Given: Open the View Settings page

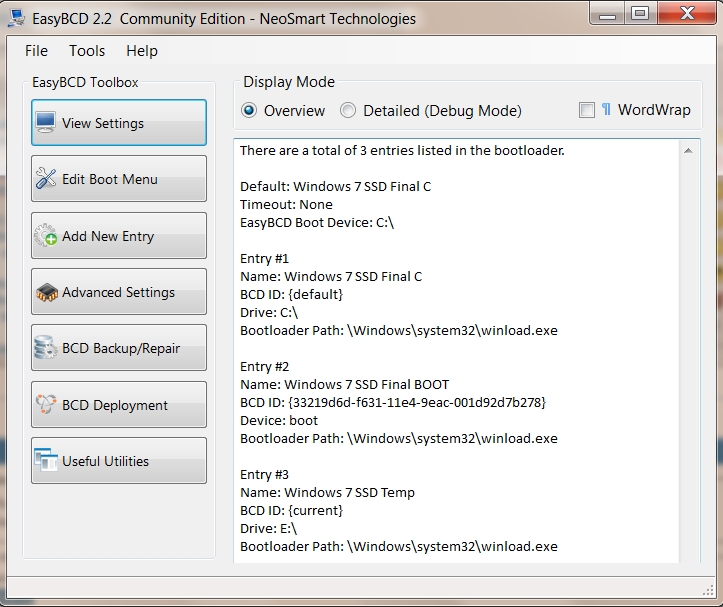Looking at the screenshot, I should pos(119,123).
